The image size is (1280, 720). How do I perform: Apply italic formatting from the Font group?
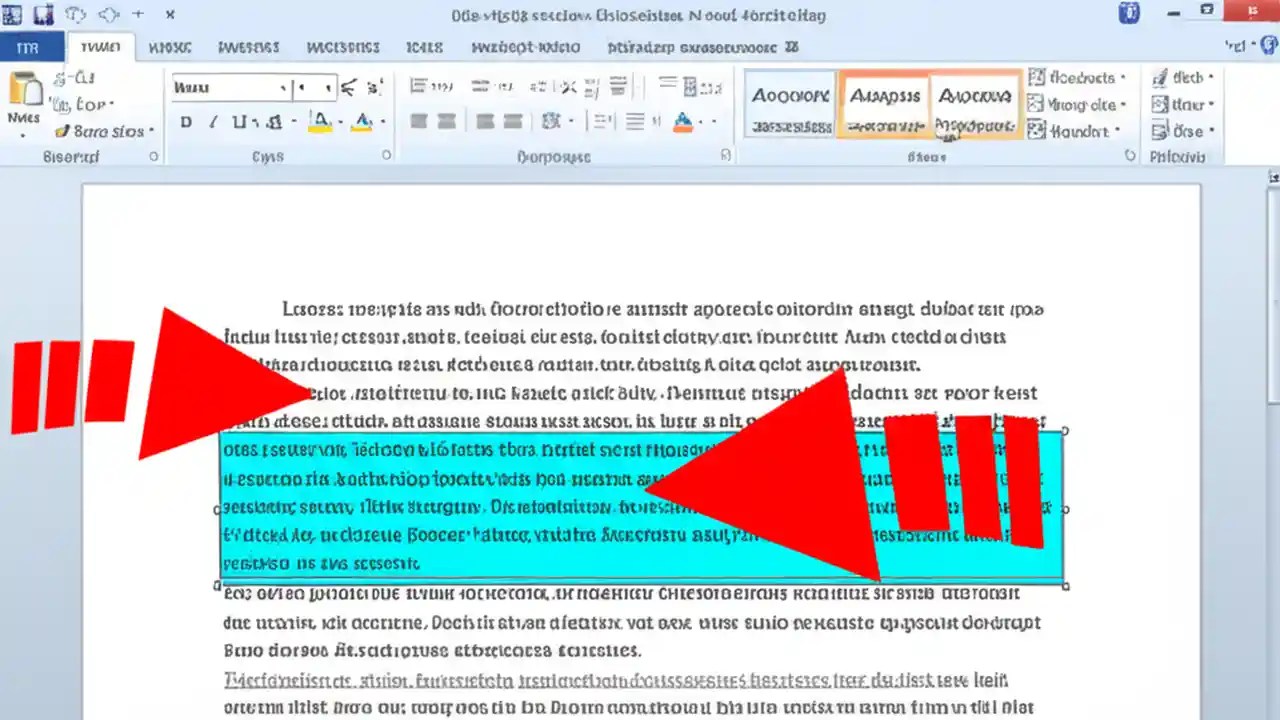tap(214, 121)
